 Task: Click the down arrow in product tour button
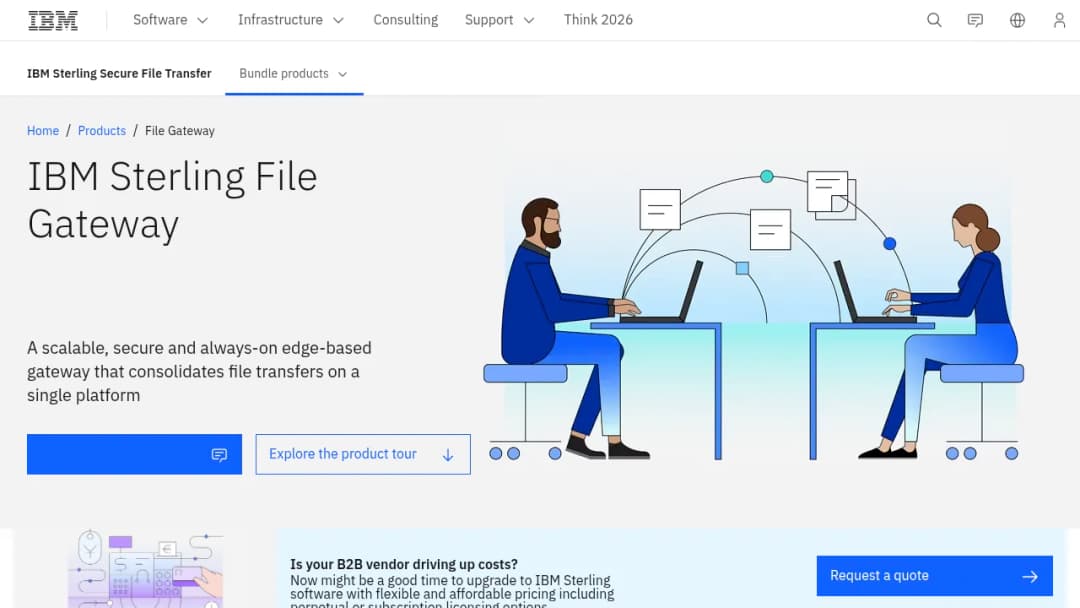point(448,455)
